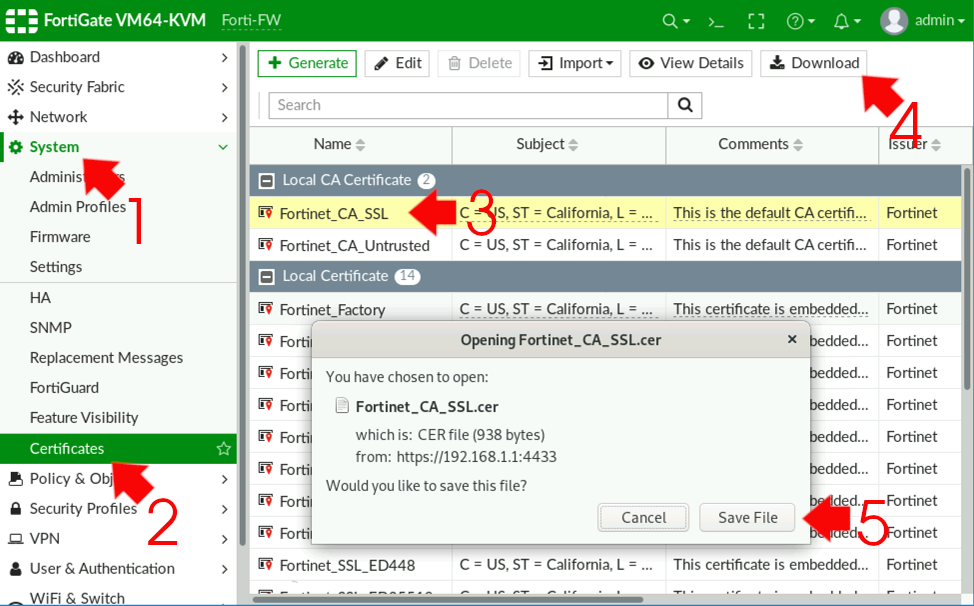Viewport: 974px width, 606px height.
Task: Click the Network cross-arrows icon
Action: pos(16,117)
